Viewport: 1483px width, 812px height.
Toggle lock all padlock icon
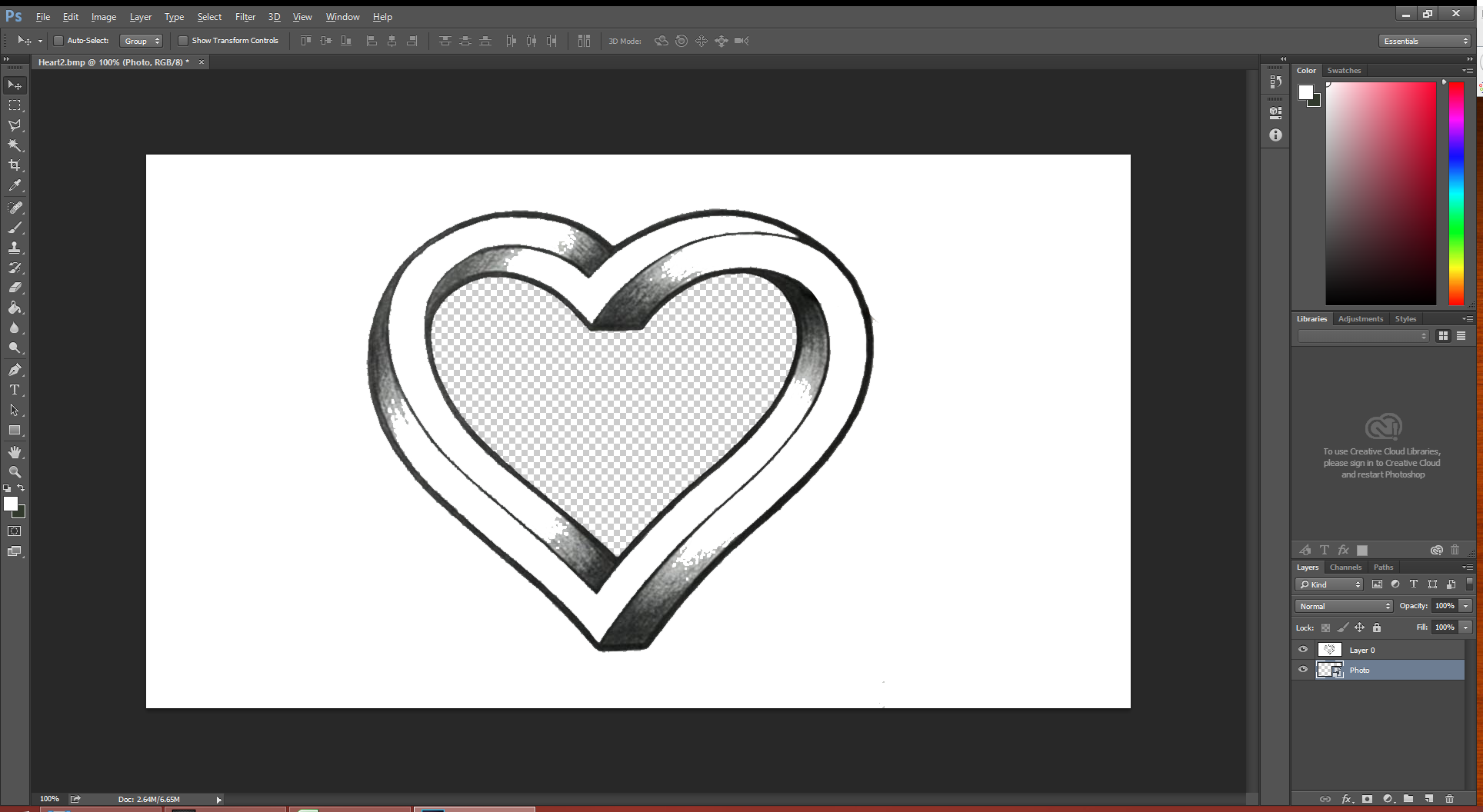coord(1377,627)
